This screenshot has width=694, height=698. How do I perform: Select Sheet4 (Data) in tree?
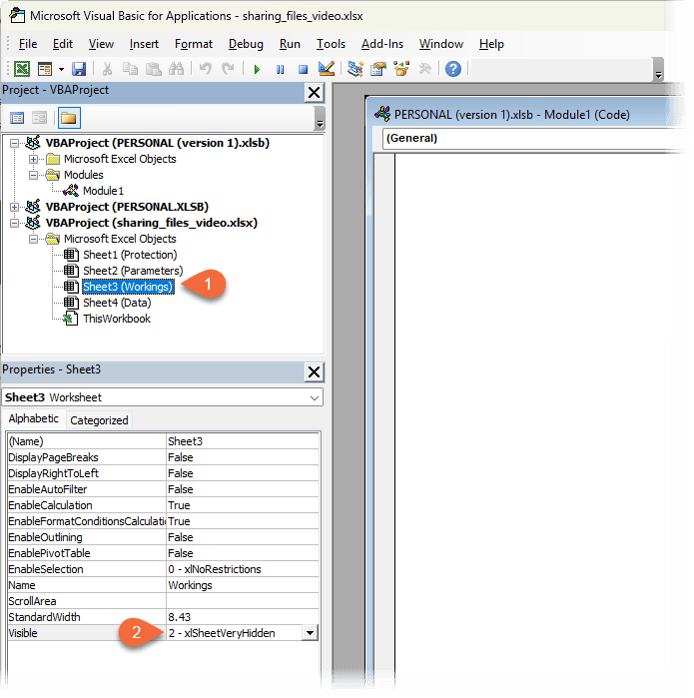click(117, 303)
